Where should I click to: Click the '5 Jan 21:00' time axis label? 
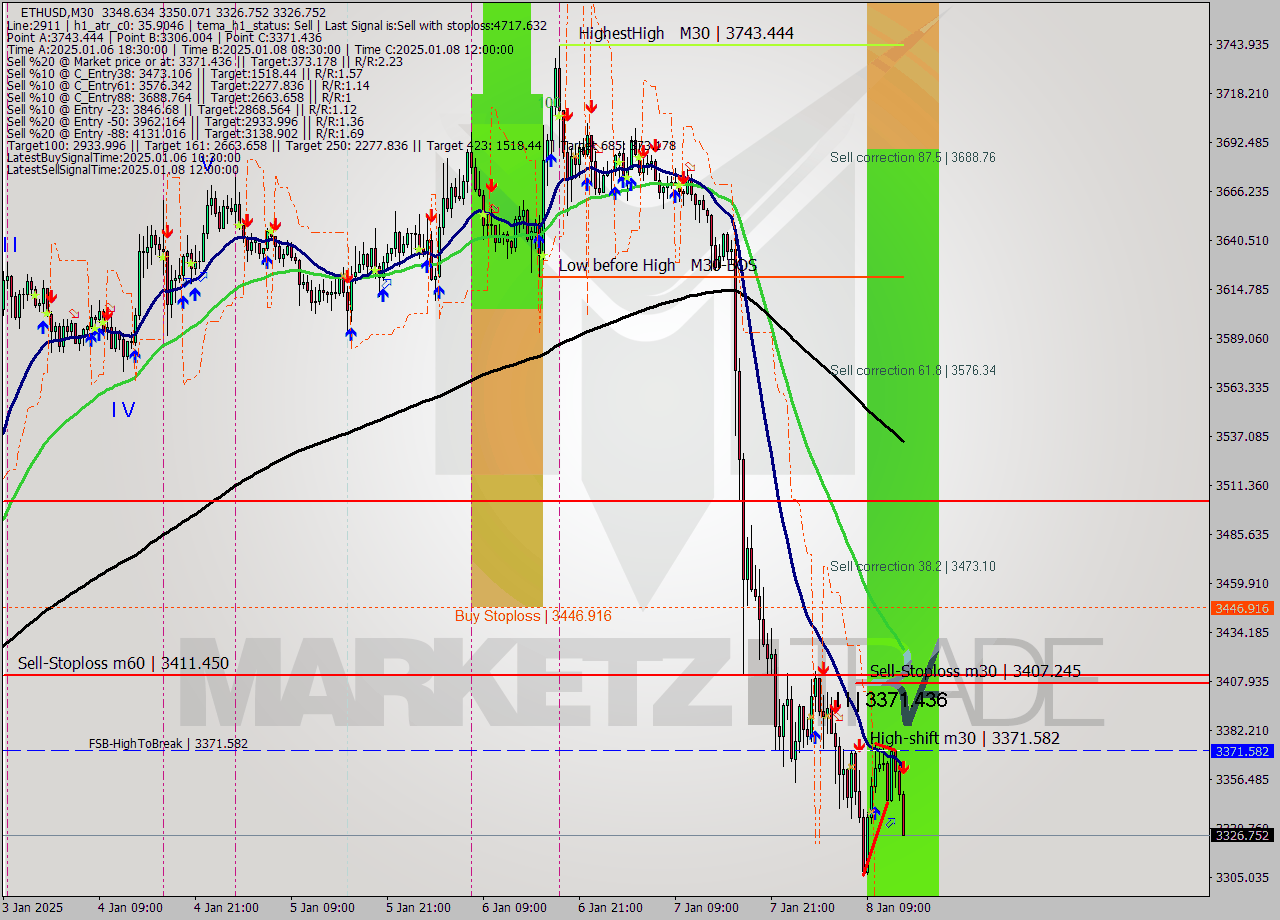418,908
